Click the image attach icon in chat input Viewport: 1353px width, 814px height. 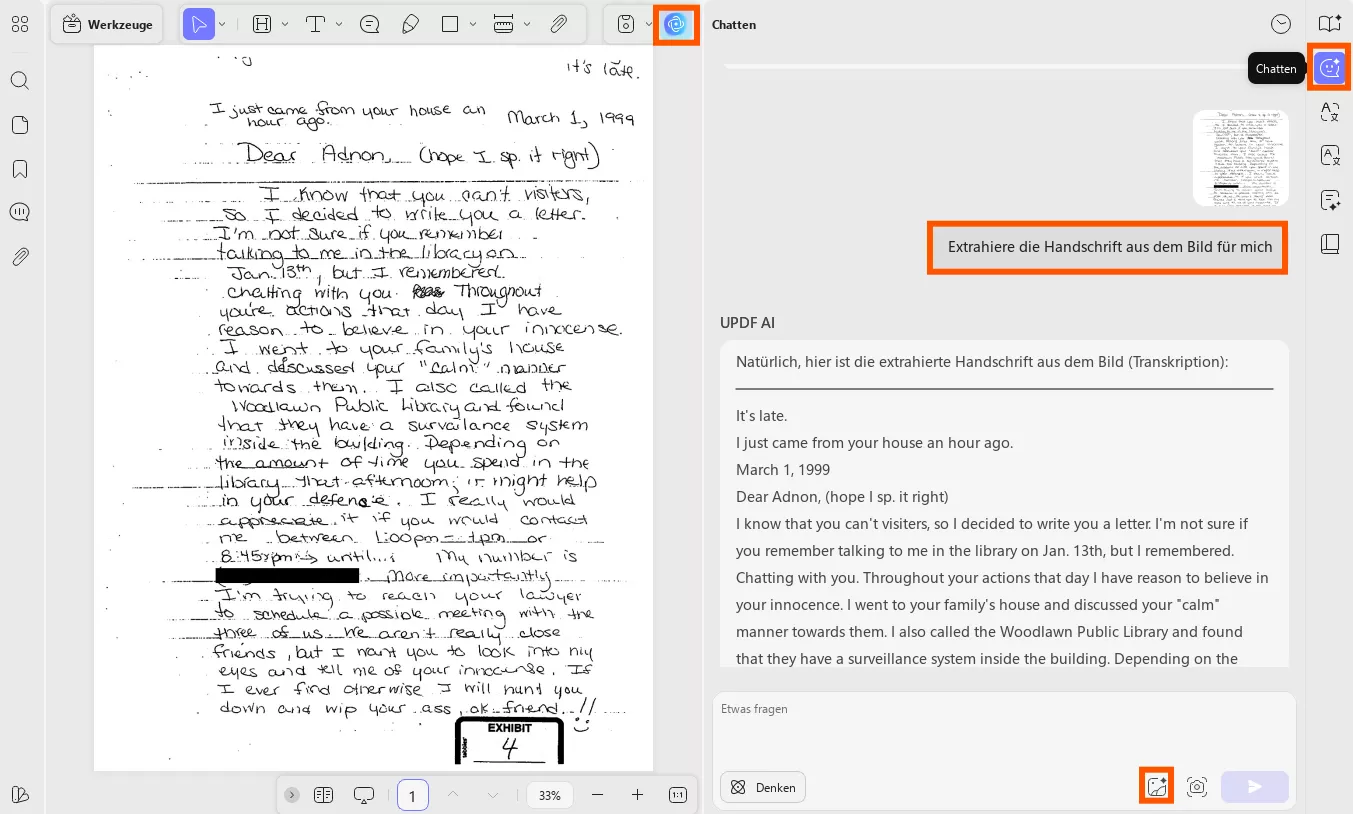(1157, 785)
